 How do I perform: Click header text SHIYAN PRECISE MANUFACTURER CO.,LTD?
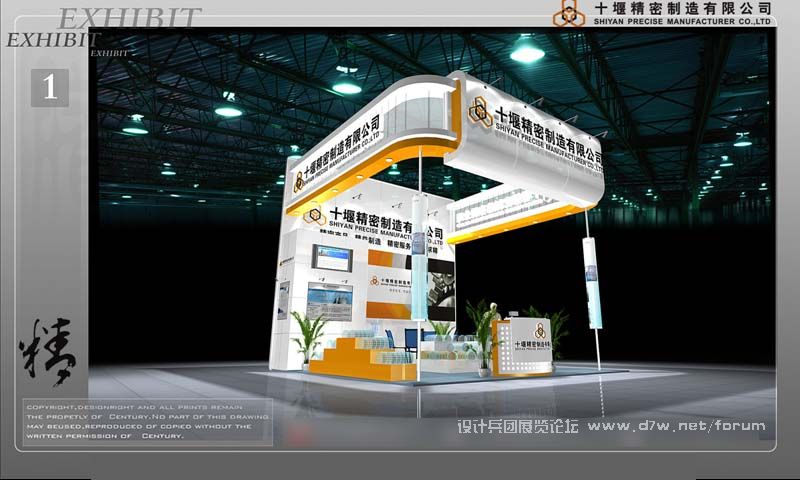point(682,21)
